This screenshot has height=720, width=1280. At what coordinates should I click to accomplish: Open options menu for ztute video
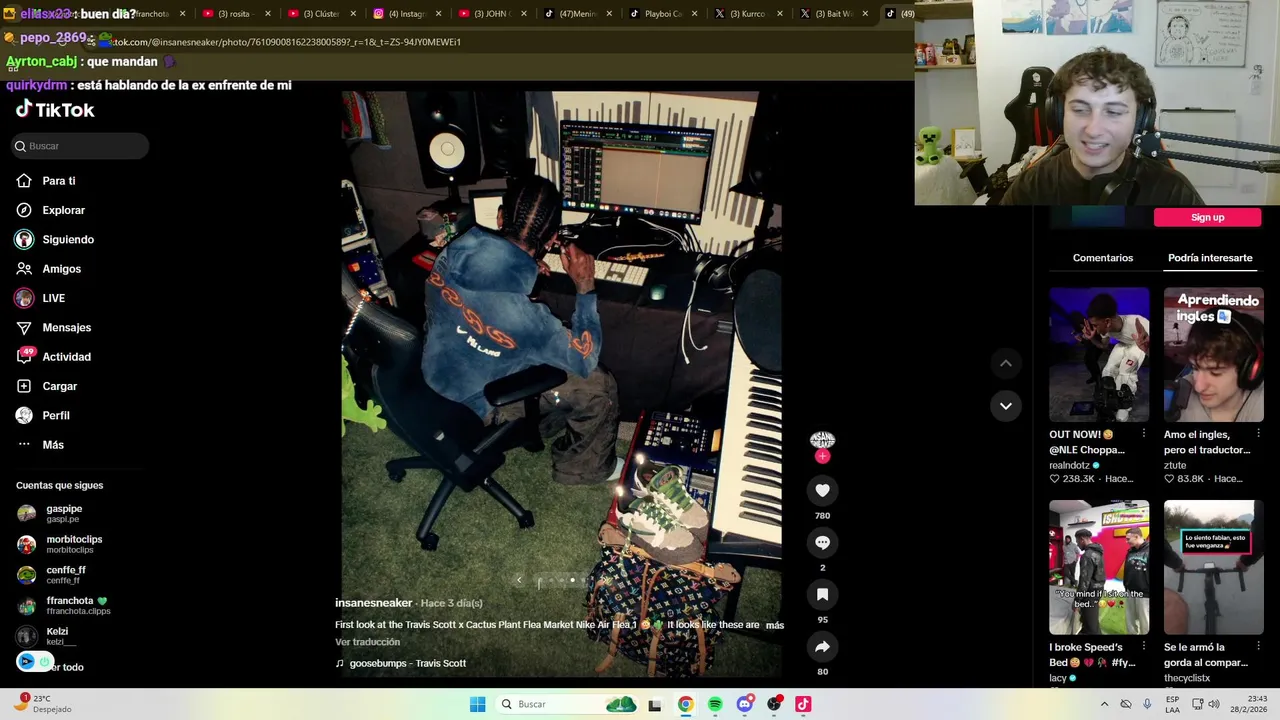(x=1258, y=434)
